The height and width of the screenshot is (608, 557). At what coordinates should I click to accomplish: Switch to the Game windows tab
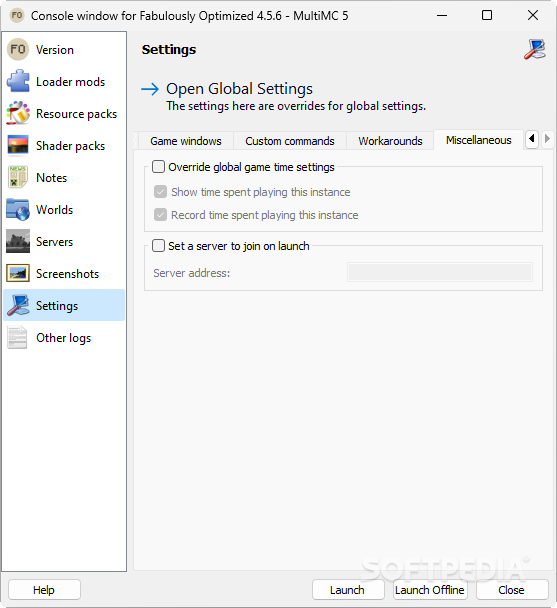[186, 141]
